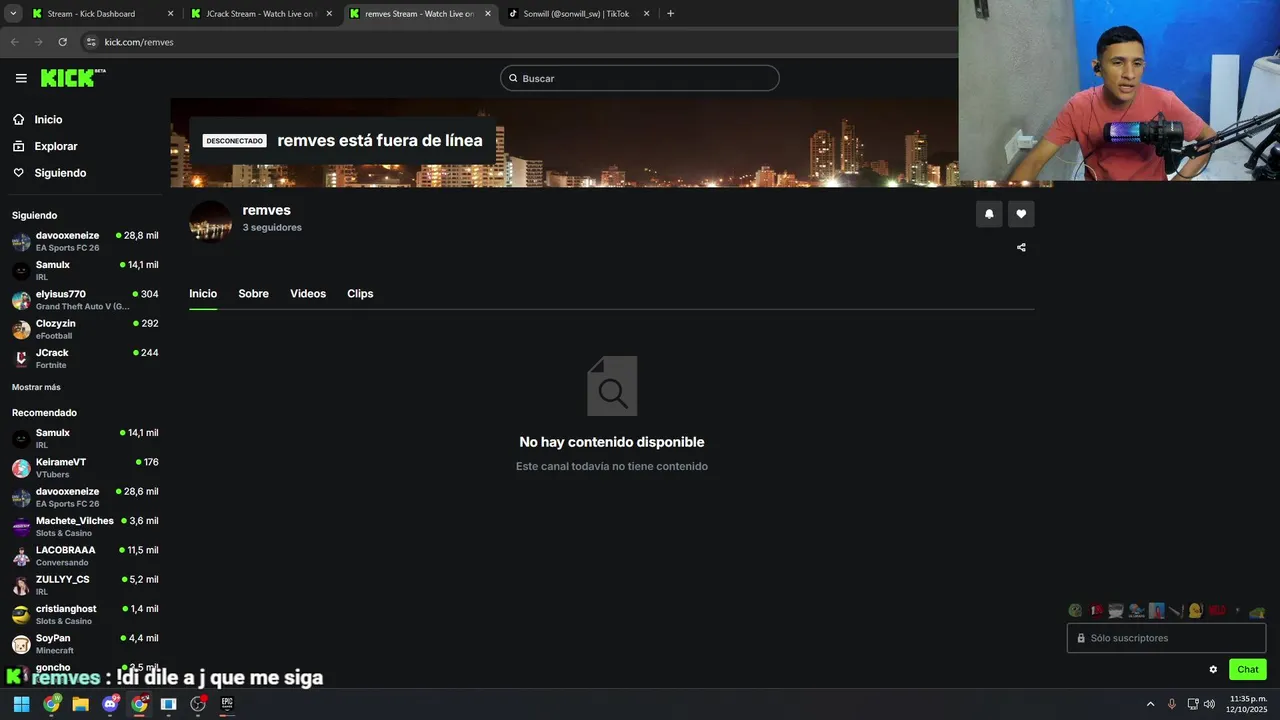Click the site info icon in address bar
Image resolution: width=1280 pixels, height=720 pixels.
coord(91,42)
